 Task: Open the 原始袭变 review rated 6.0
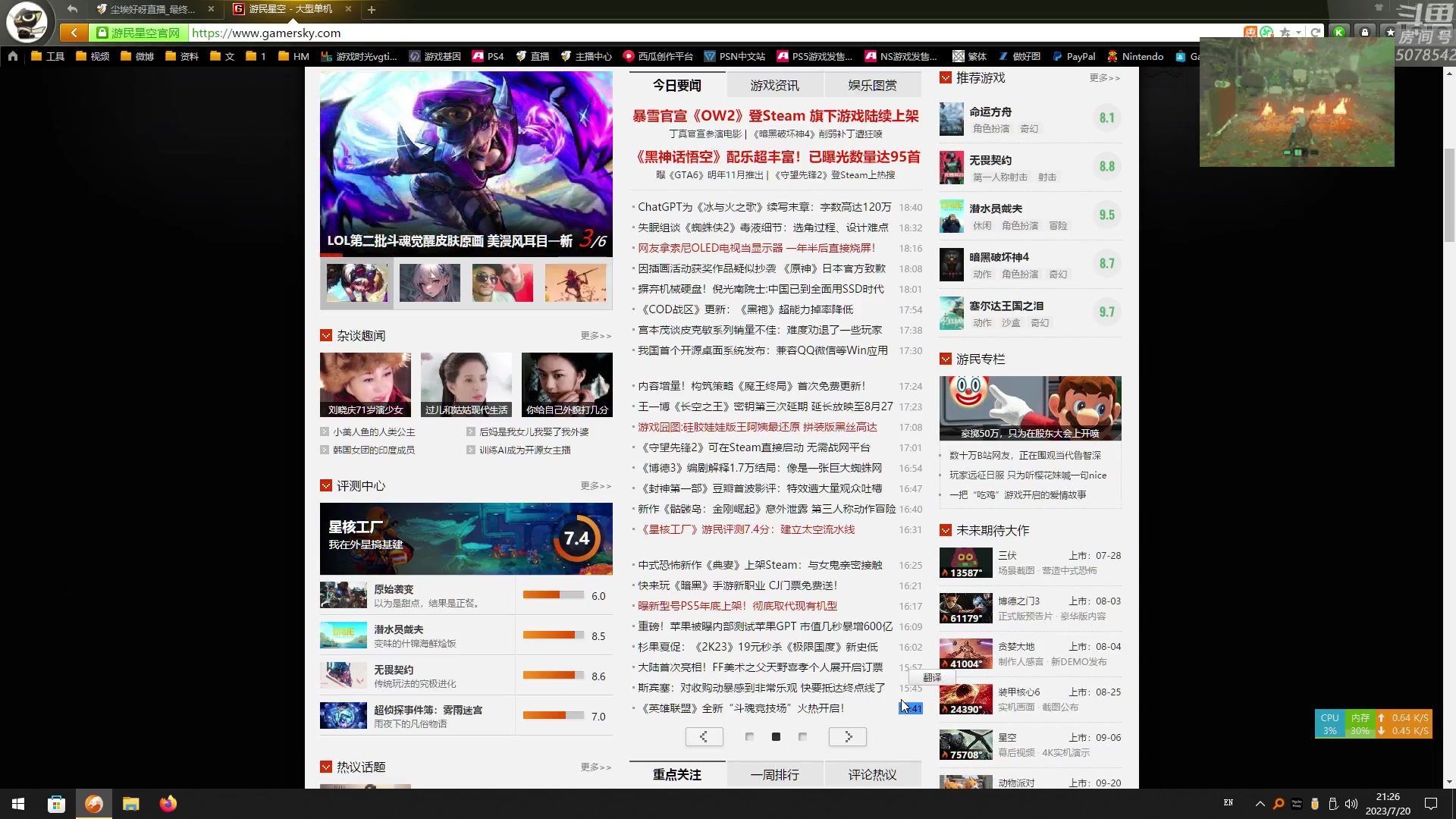(466, 595)
